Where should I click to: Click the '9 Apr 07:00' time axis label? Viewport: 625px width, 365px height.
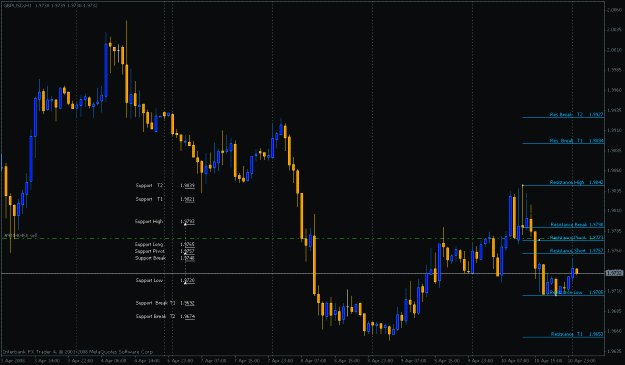(413, 361)
